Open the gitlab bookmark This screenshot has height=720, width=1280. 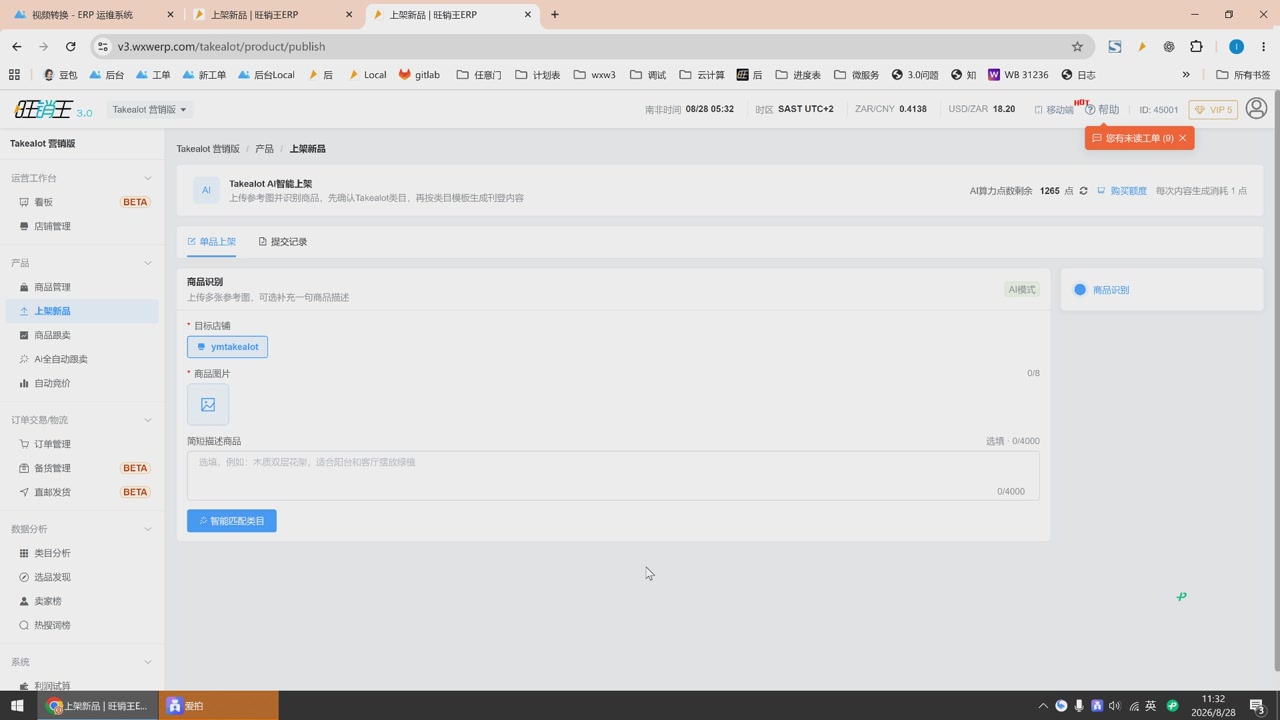(419, 75)
